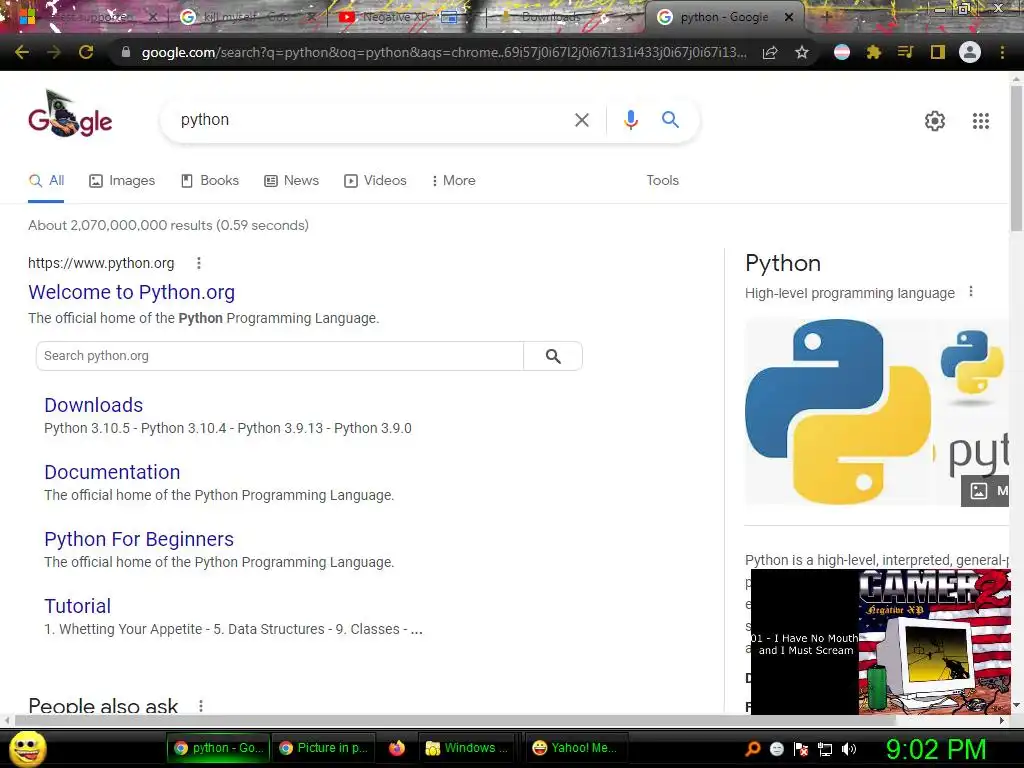Click the 9:02 PM clock
Image resolution: width=1024 pixels, height=768 pixels.
tap(935, 749)
